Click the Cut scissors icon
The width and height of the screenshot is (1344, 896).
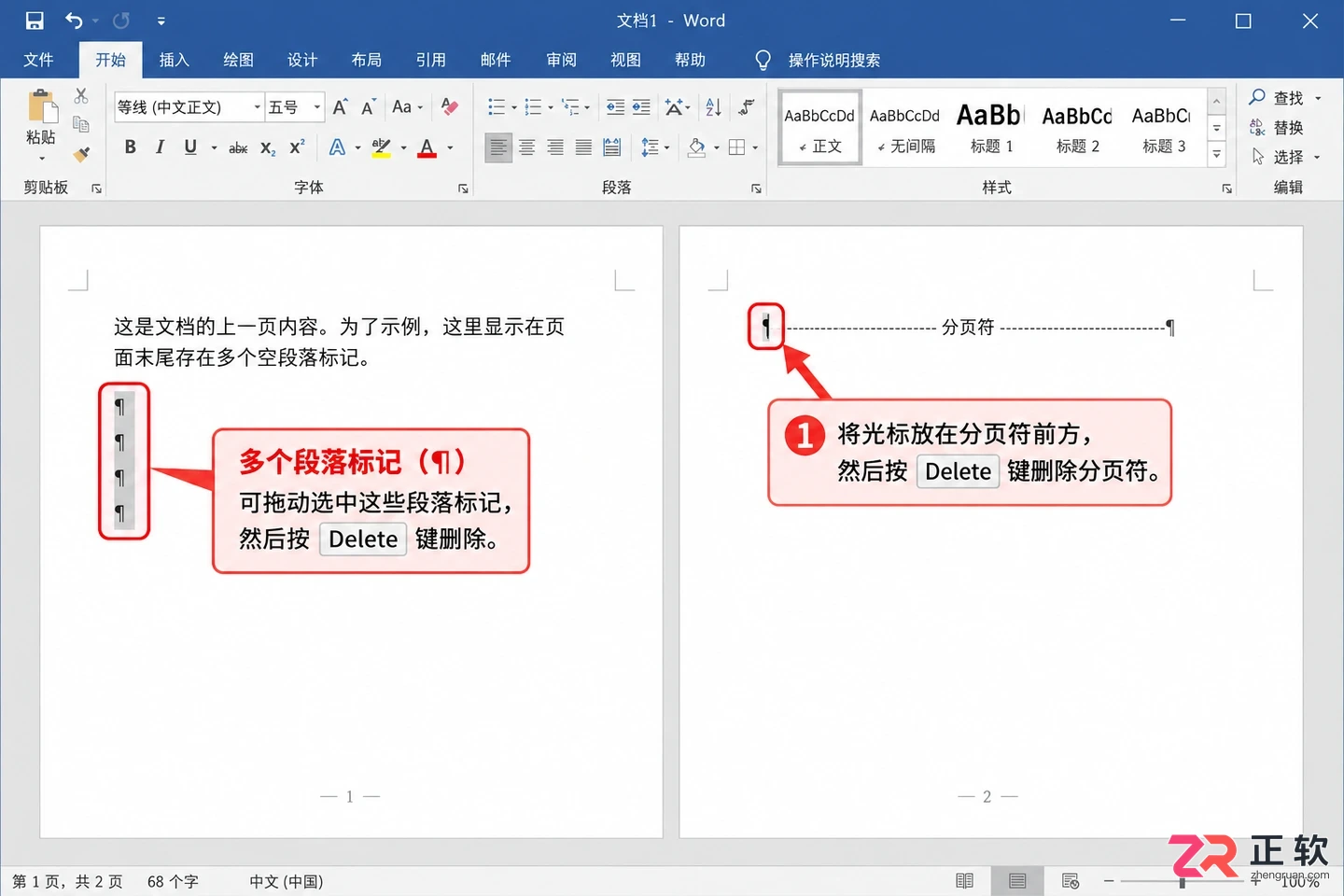[x=81, y=96]
